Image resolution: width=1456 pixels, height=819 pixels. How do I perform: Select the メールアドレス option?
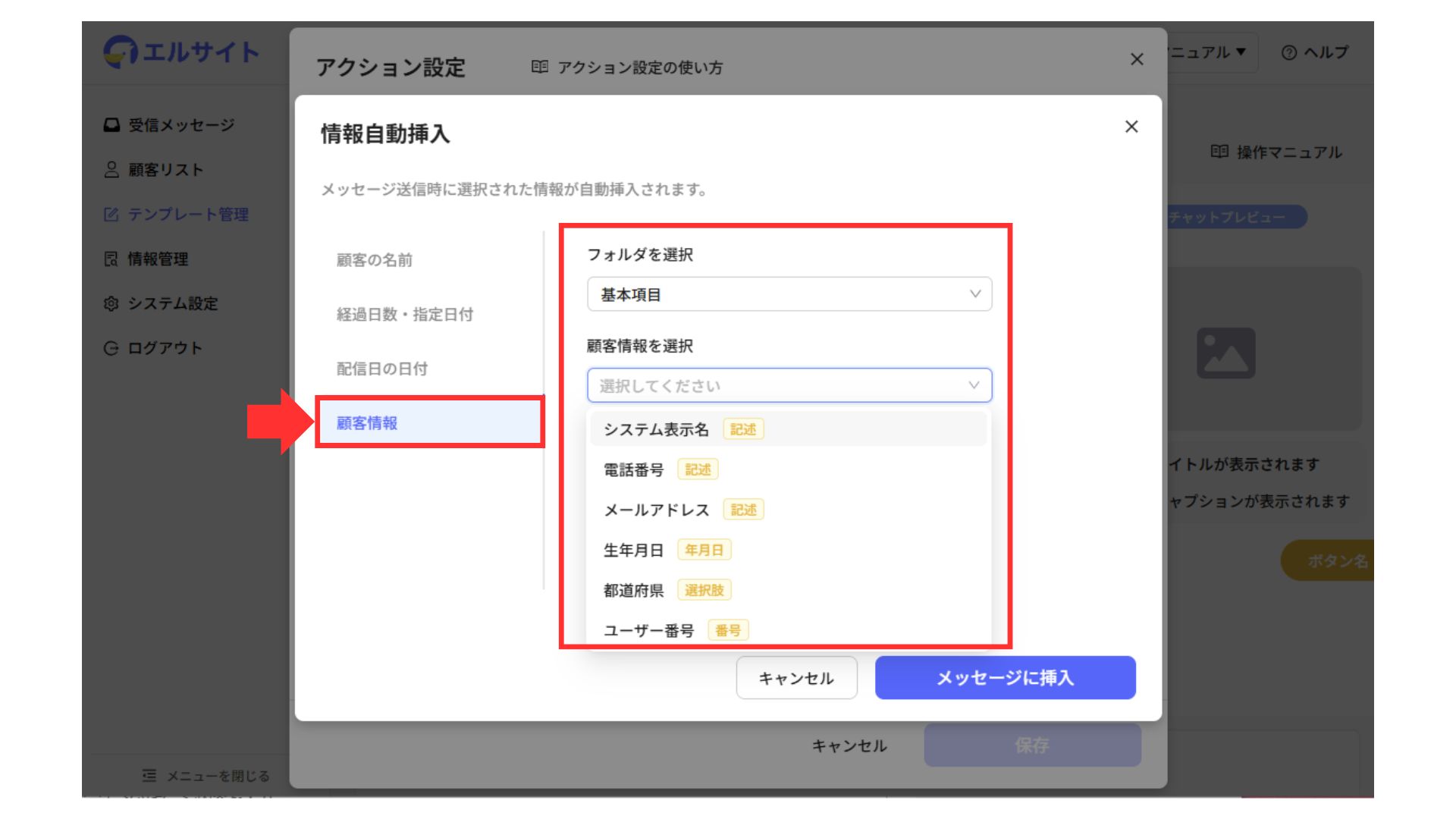coord(657,510)
